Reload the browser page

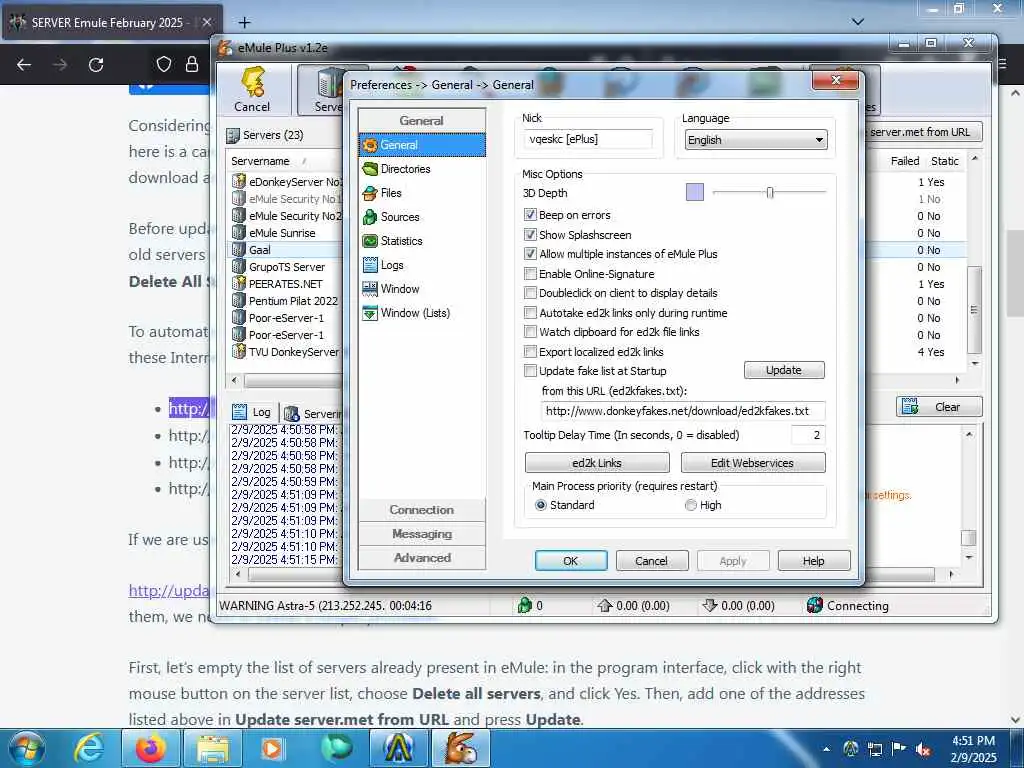coord(96,65)
